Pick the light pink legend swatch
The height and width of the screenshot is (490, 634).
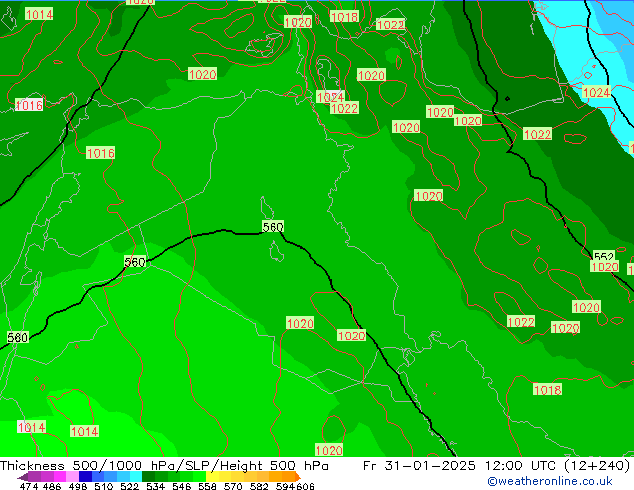(x=73, y=477)
